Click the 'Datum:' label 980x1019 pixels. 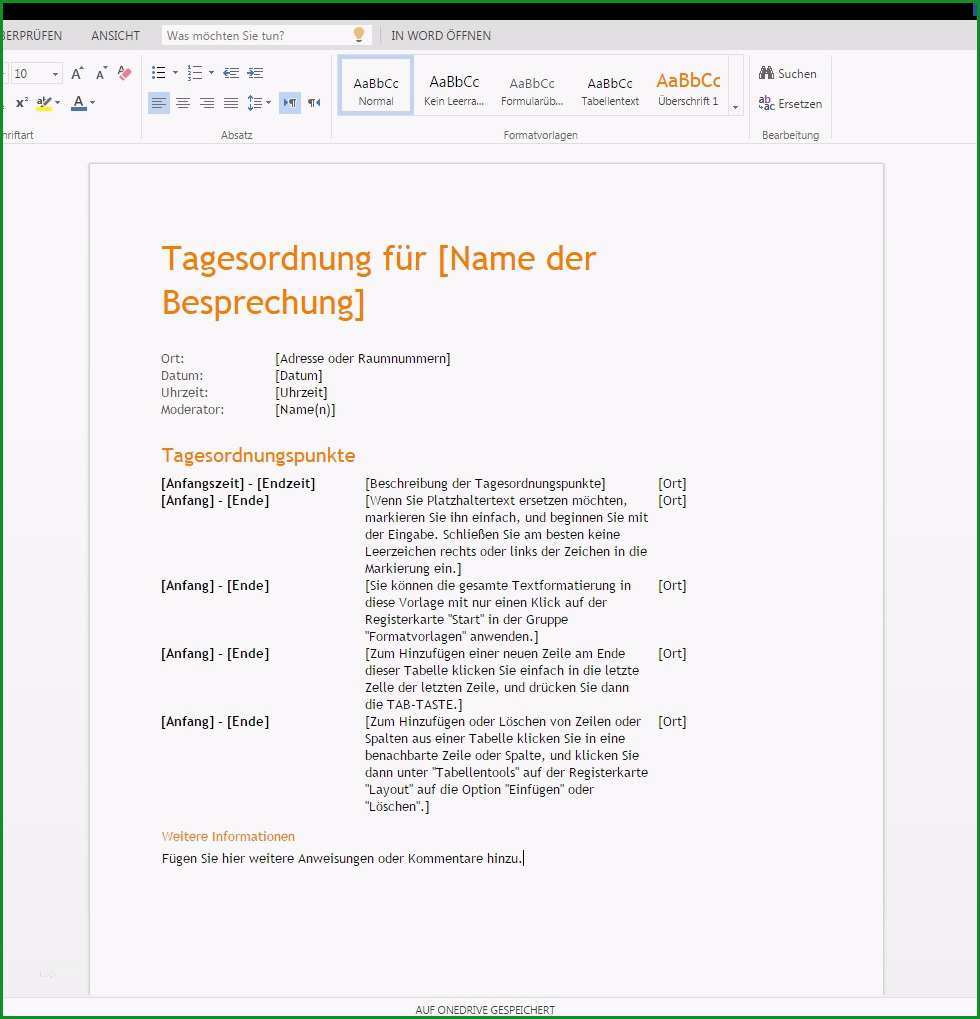click(x=182, y=376)
